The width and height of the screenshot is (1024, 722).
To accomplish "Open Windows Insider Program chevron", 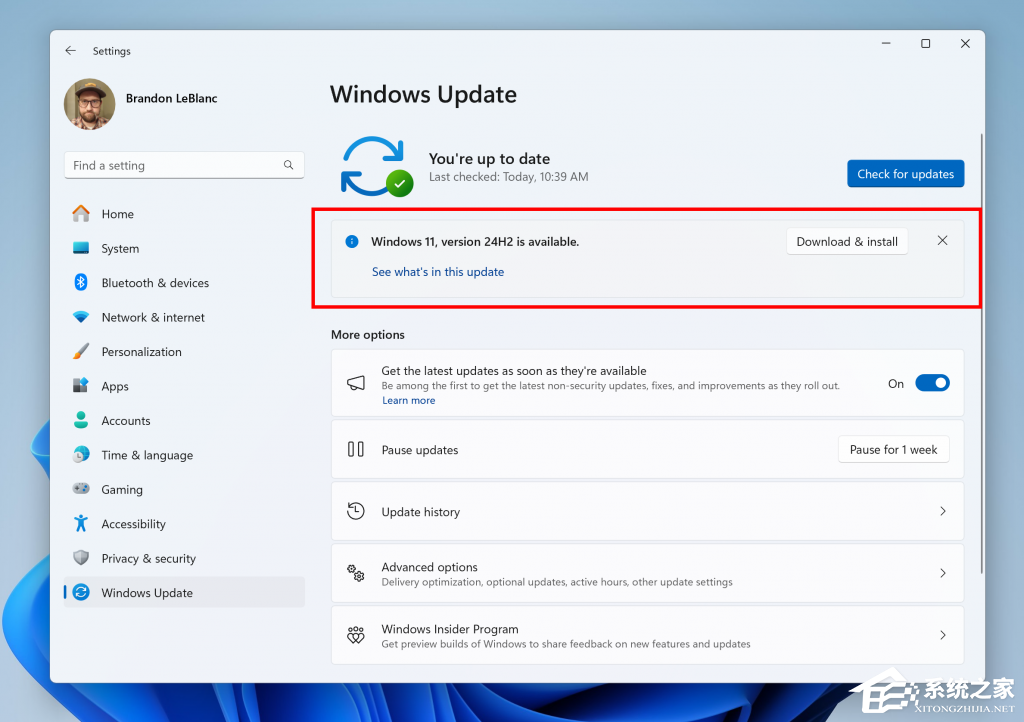I will click(942, 635).
